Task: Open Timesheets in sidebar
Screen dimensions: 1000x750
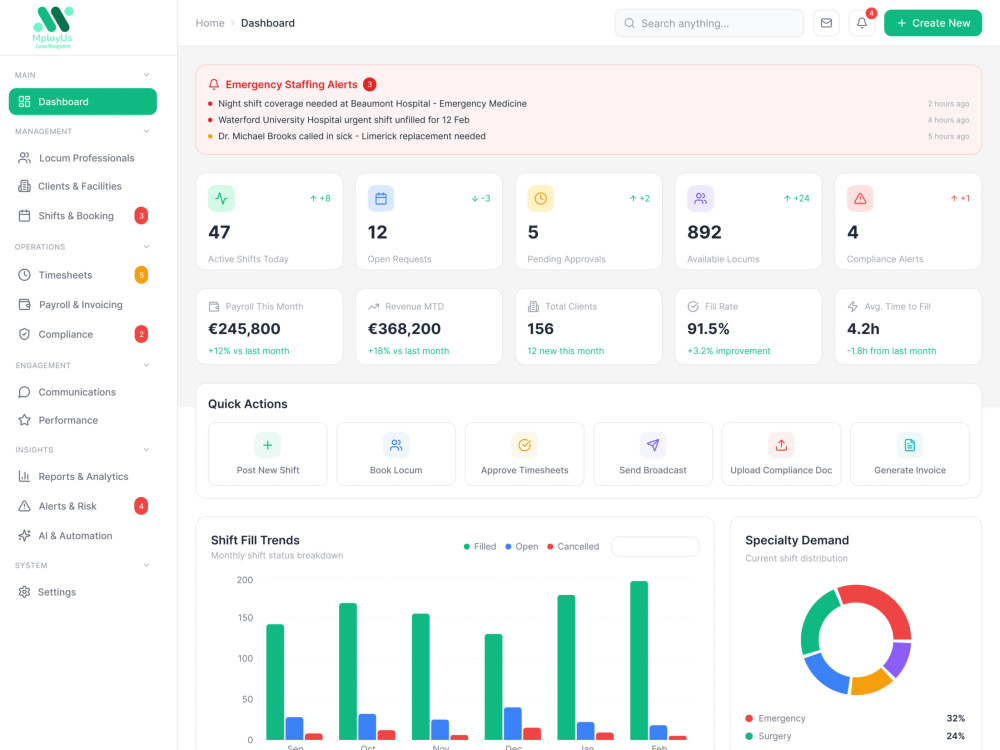Action: (83, 275)
